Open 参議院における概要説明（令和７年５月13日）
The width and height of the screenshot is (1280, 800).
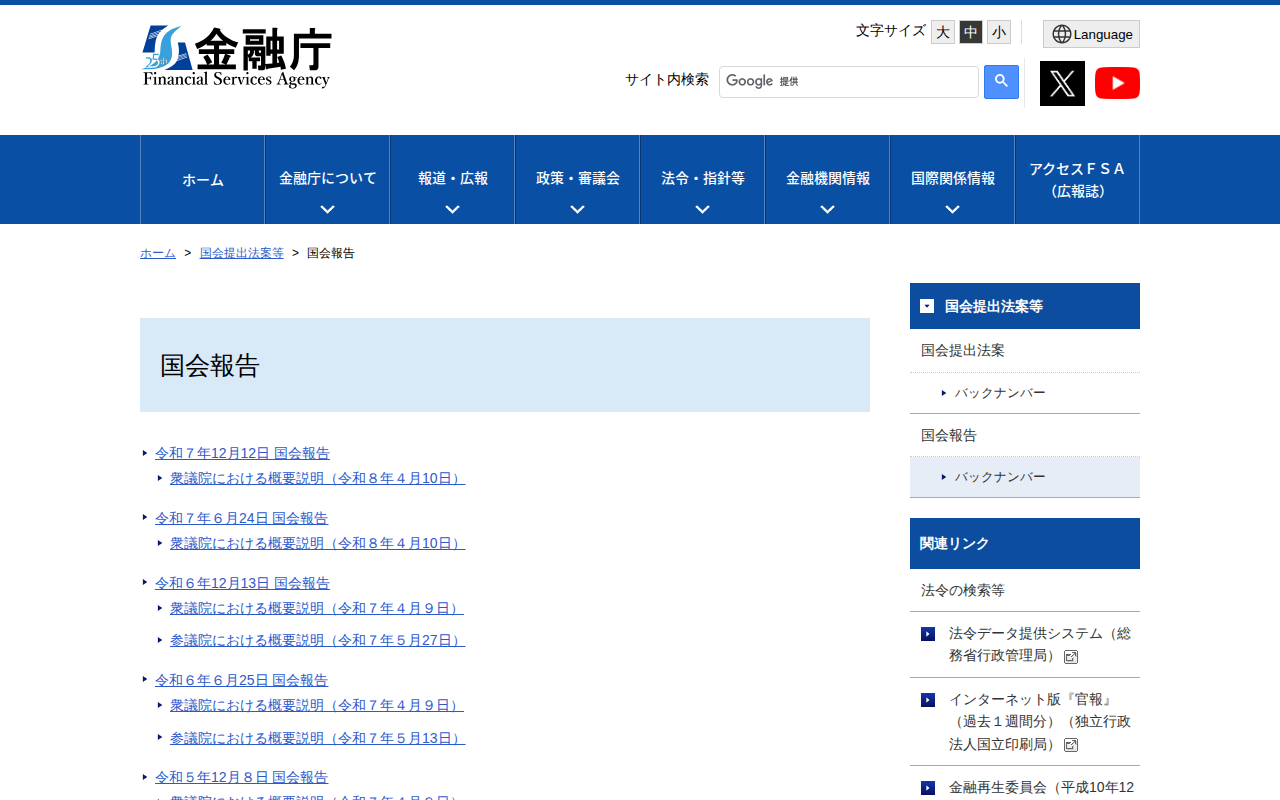click(317, 738)
